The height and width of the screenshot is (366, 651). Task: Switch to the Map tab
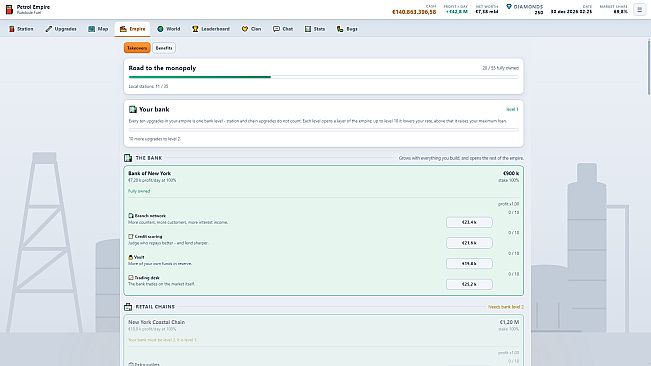click(98, 29)
